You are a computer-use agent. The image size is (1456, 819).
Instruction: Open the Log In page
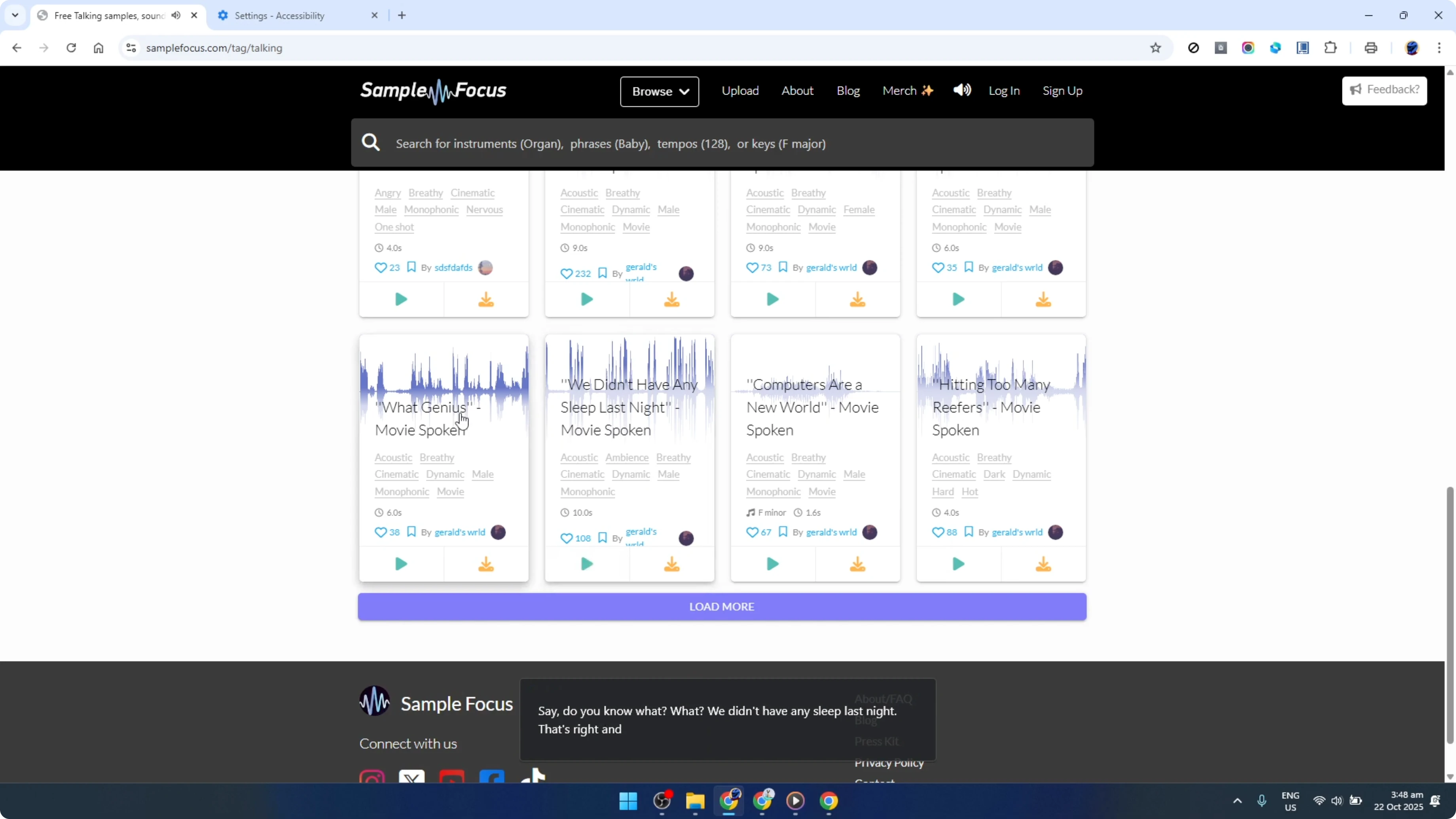1004,91
